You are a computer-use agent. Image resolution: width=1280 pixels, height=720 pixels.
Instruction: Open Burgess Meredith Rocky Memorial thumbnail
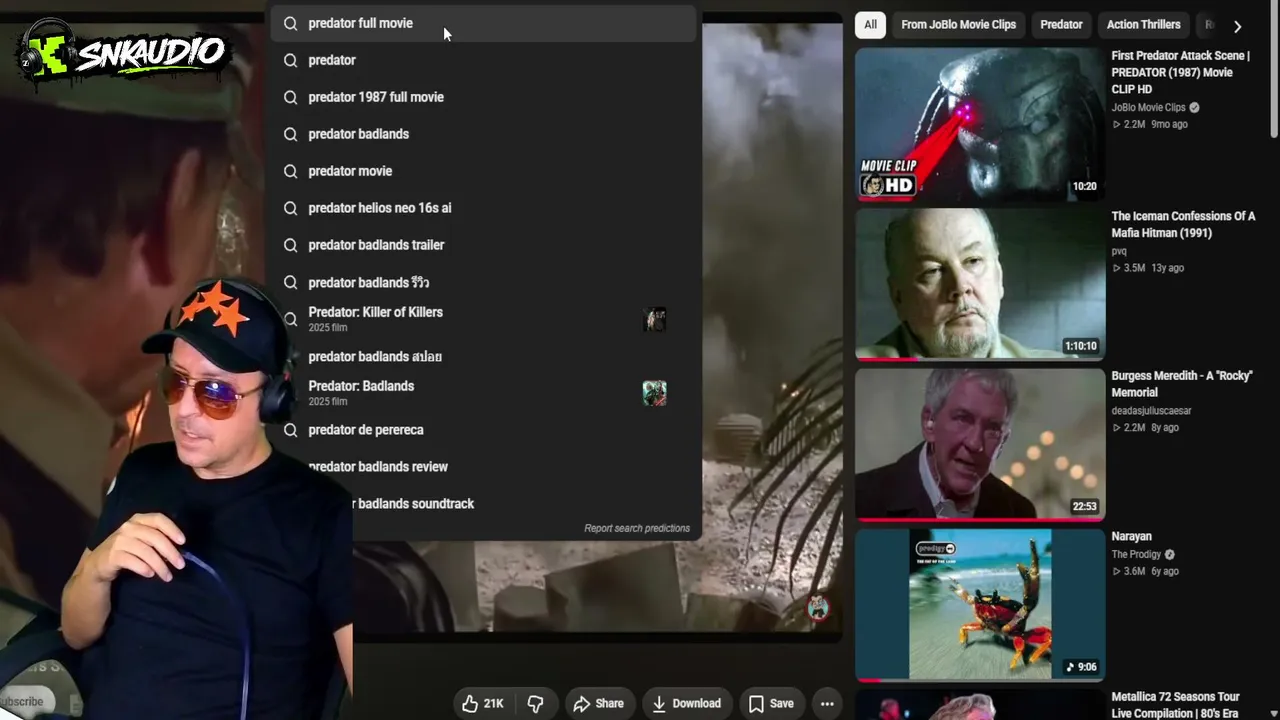tap(980, 445)
